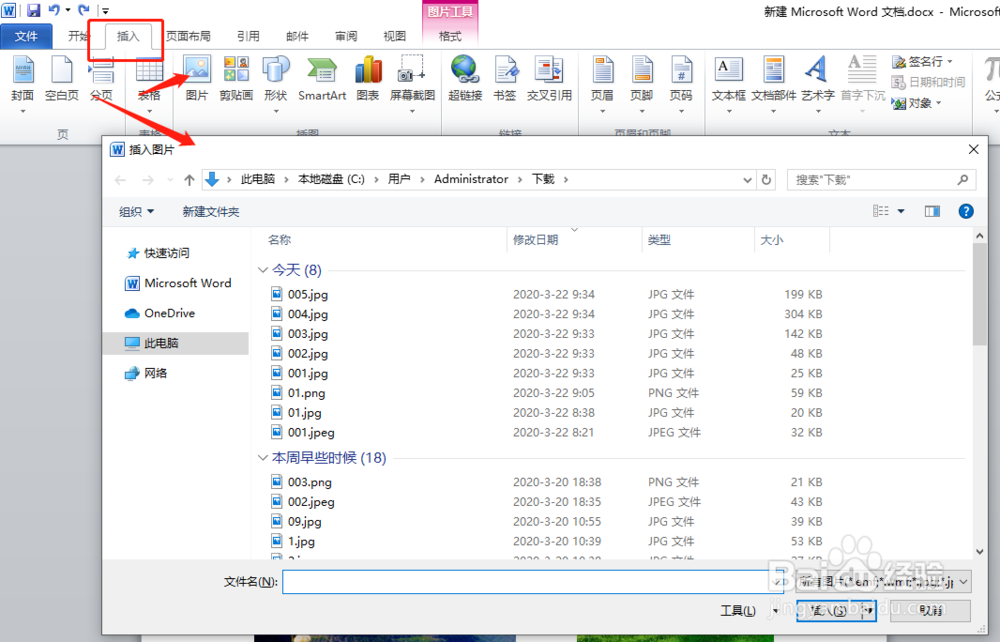Switch to the 引用 tab

click(x=248, y=36)
